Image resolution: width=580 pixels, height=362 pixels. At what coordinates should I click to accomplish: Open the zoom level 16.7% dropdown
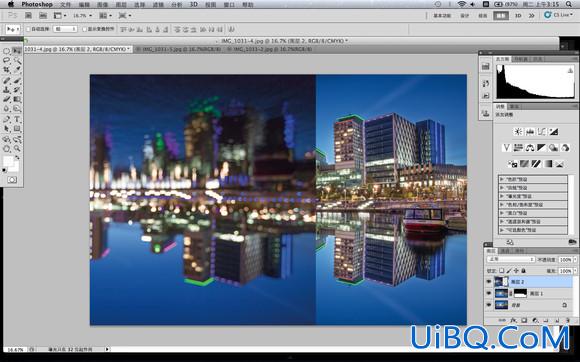pos(82,16)
